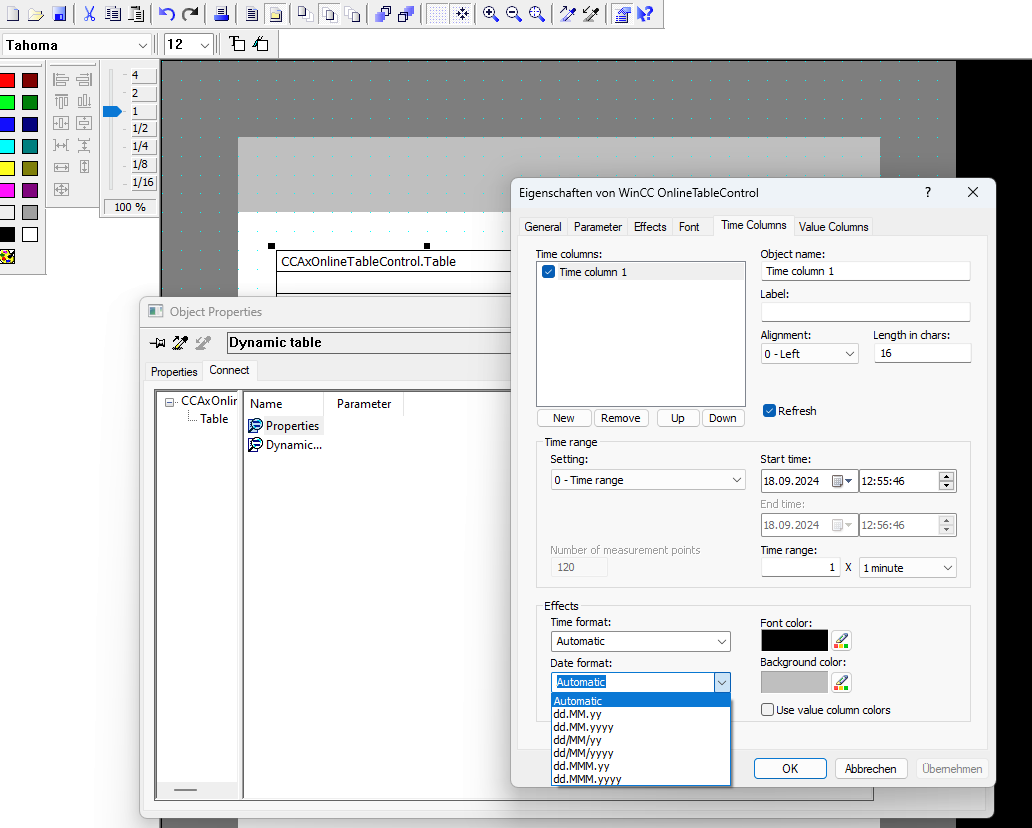Click the pin icon in Object Properties
This screenshot has width=1032, height=828.
pyautogui.click(x=158, y=343)
